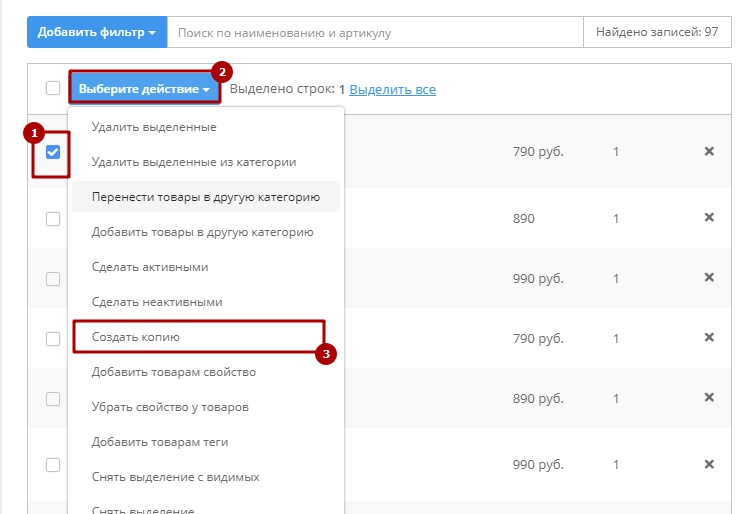
Task: Click the price 890 руб. cell
Action: pyautogui.click(x=538, y=399)
